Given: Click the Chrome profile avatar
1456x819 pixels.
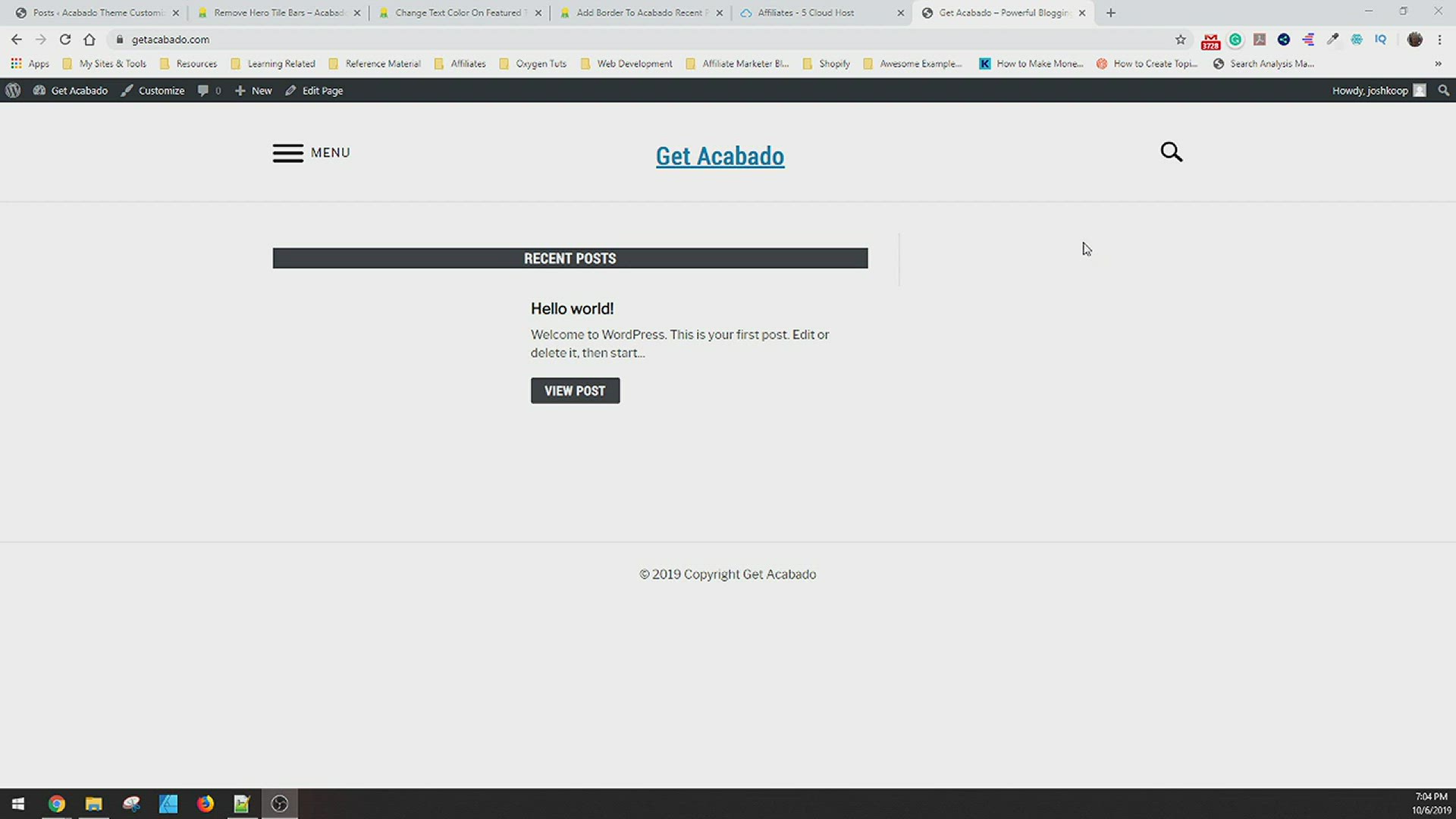Looking at the screenshot, I should pos(1415,39).
